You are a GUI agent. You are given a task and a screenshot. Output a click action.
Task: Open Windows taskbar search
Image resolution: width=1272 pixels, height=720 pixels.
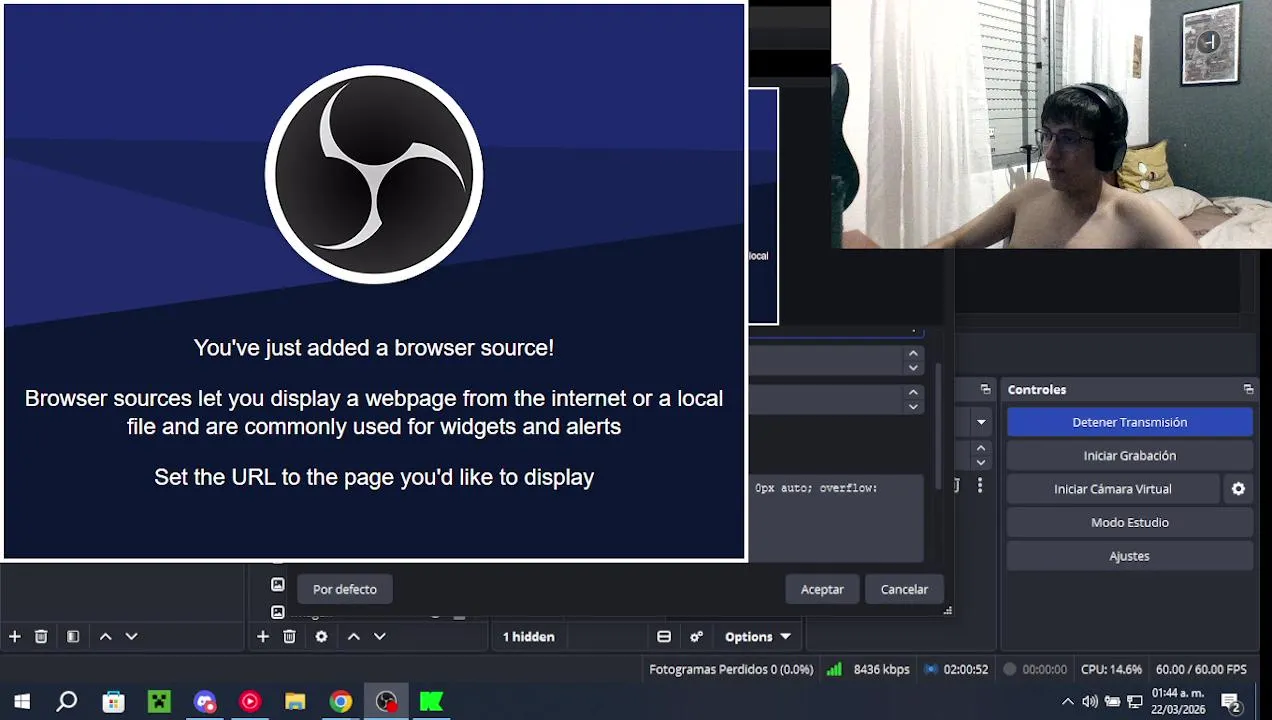click(x=67, y=702)
